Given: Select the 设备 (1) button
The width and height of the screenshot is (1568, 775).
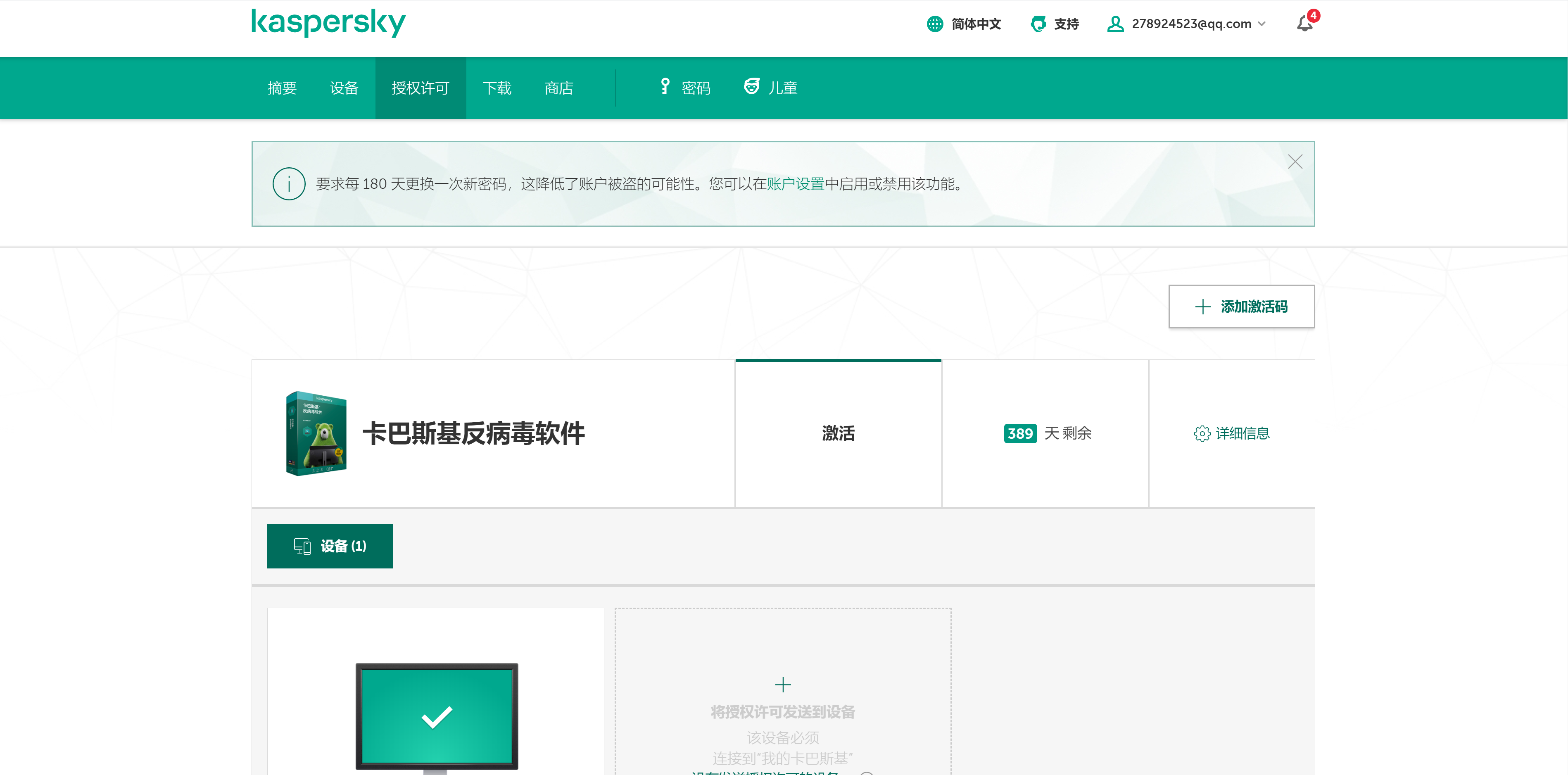Looking at the screenshot, I should click(330, 546).
